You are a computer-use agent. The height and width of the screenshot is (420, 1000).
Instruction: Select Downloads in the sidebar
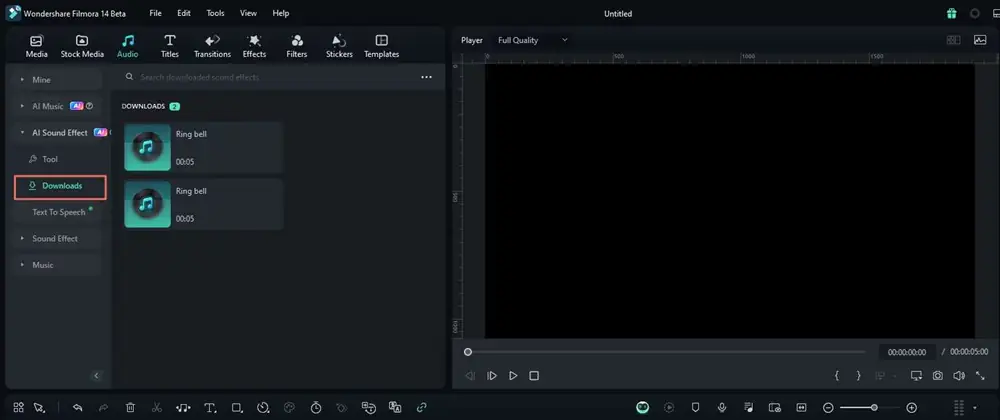coord(60,186)
